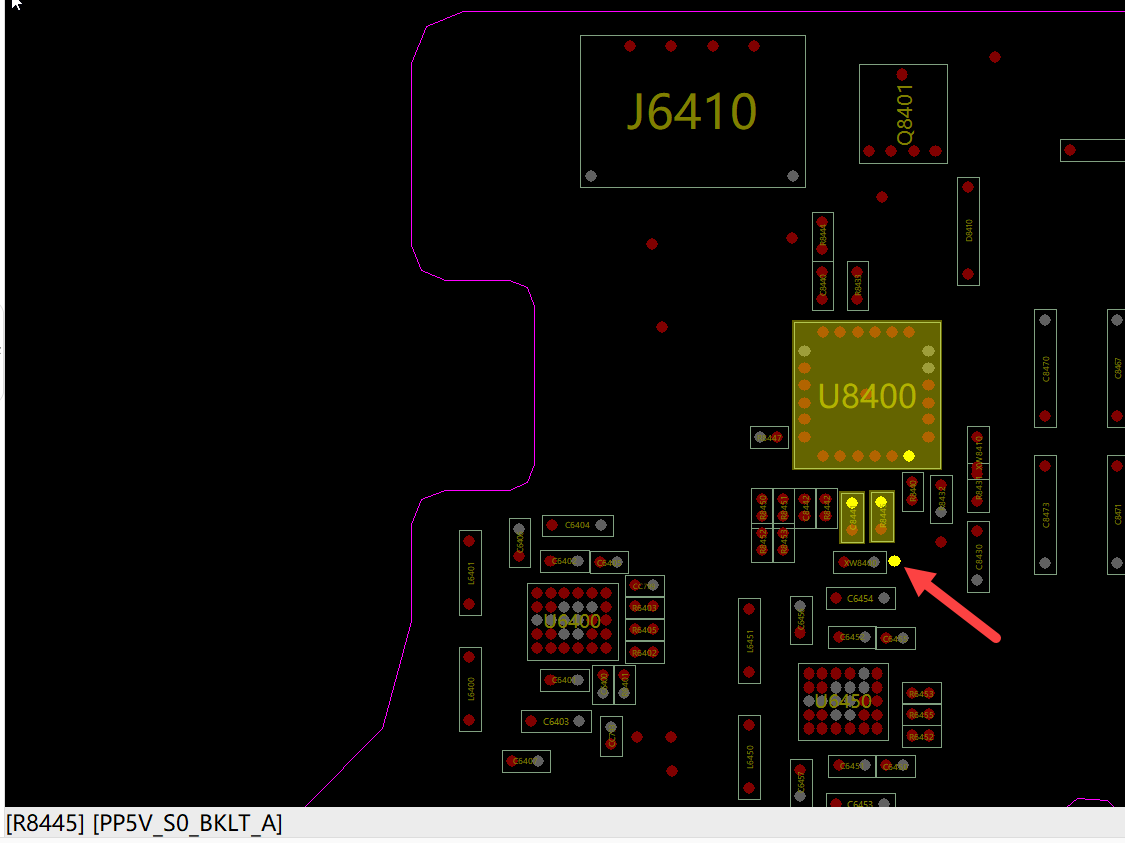
Task: Select the R8453 resistor
Action: pyautogui.click(x=783, y=544)
